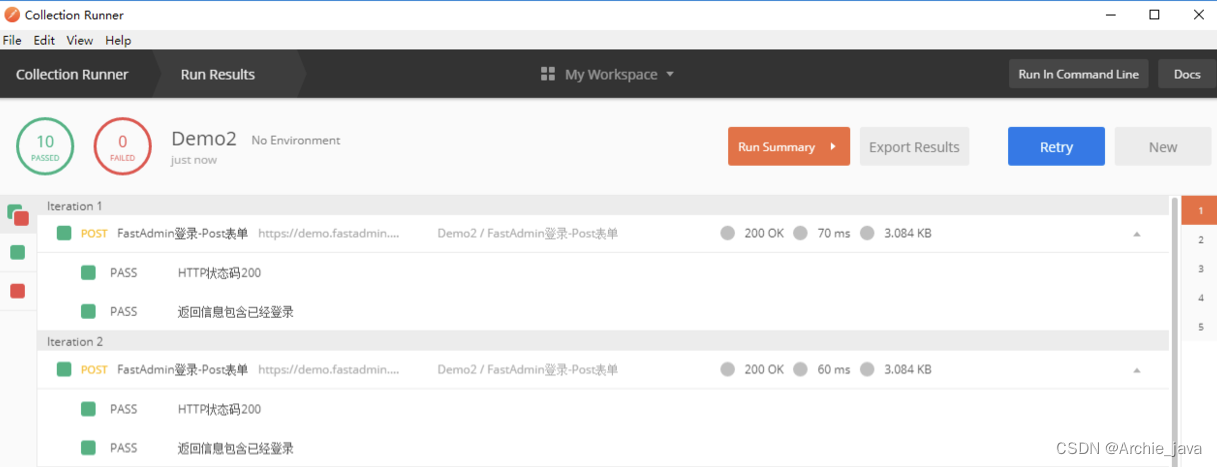Viewport: 1217px width, 467px height.
Task: Click the Iteration 2 collection path Demo2 / FastAdmin
Action: pos(527,369)
